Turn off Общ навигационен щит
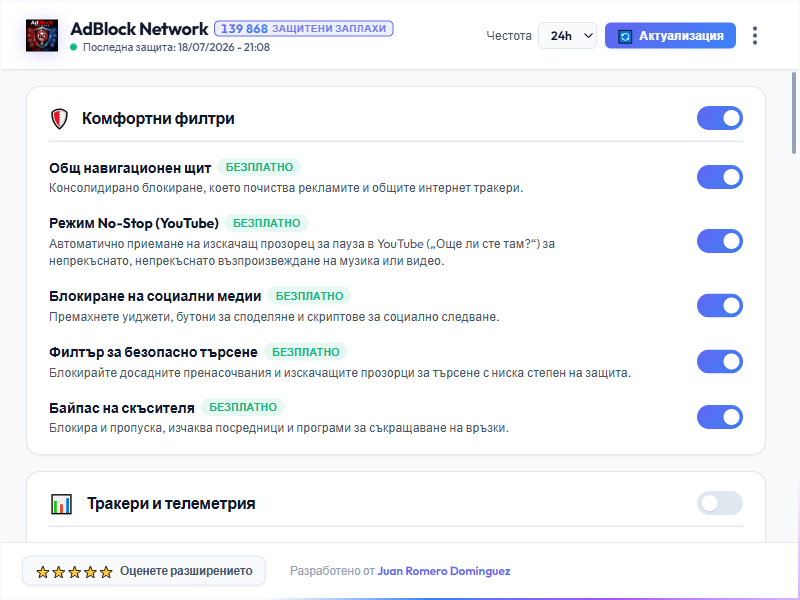 point(719,177)
